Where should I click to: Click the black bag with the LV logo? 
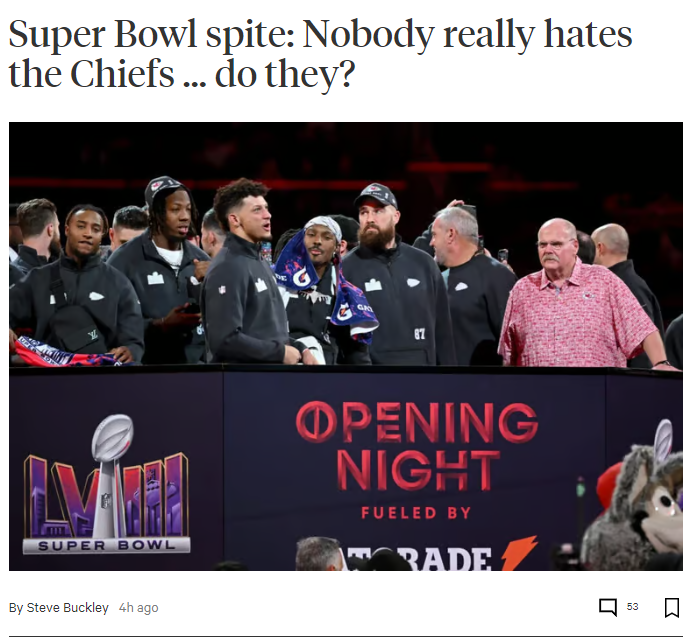point(77,327)
